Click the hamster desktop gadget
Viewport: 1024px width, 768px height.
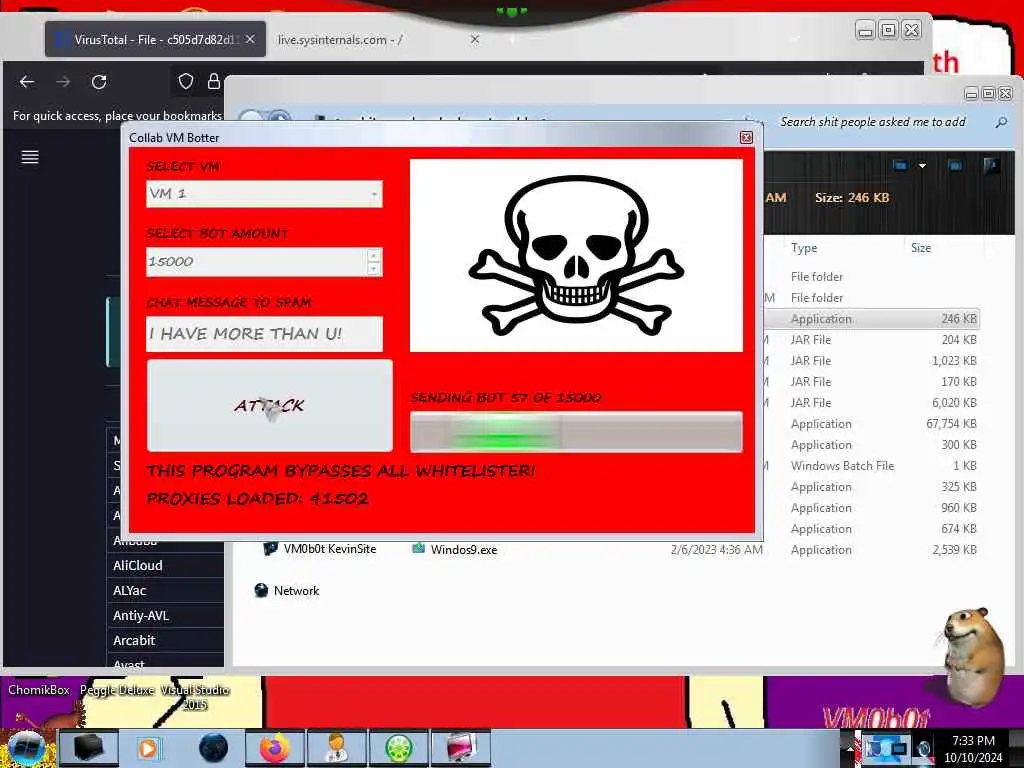972,657
